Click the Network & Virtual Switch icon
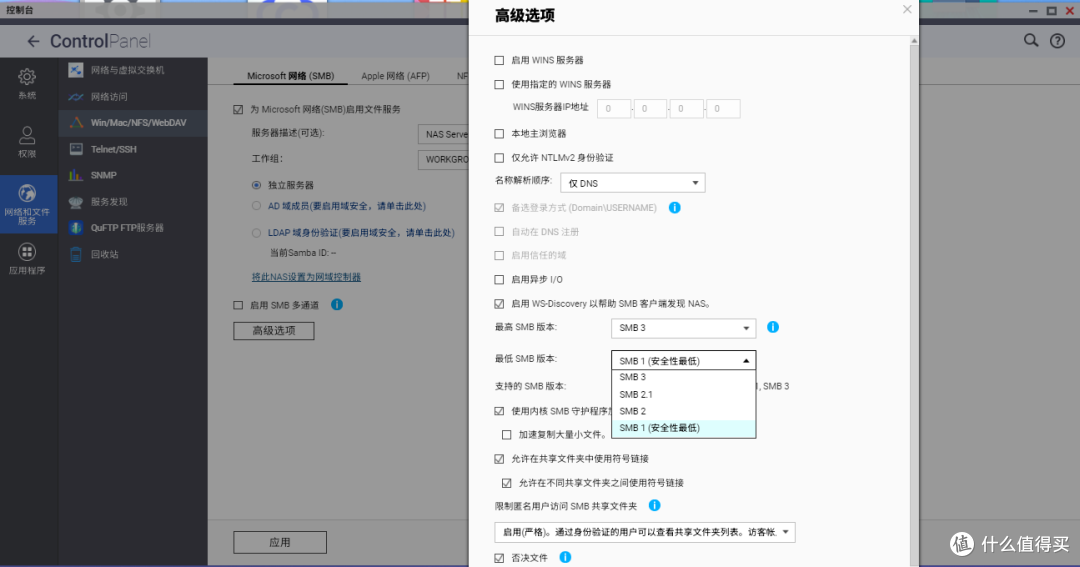Viewport: 1080px width, 567px height. tap(76, 70)
